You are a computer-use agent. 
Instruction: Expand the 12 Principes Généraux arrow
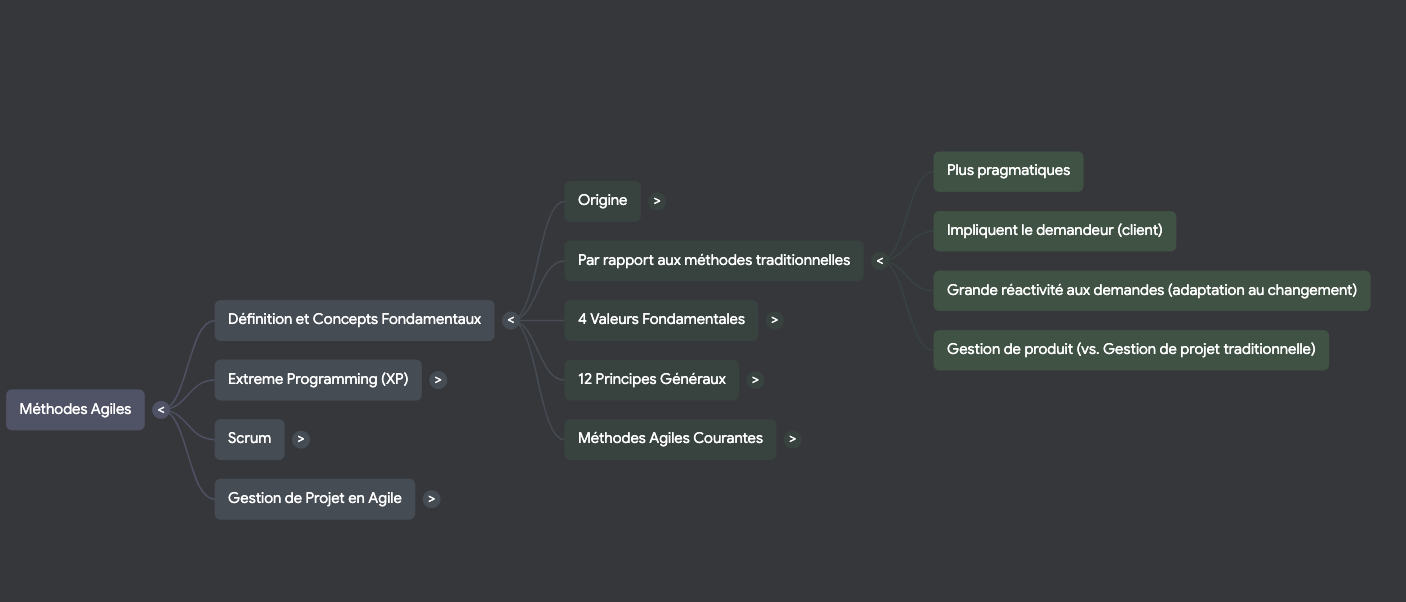(755, 380)
